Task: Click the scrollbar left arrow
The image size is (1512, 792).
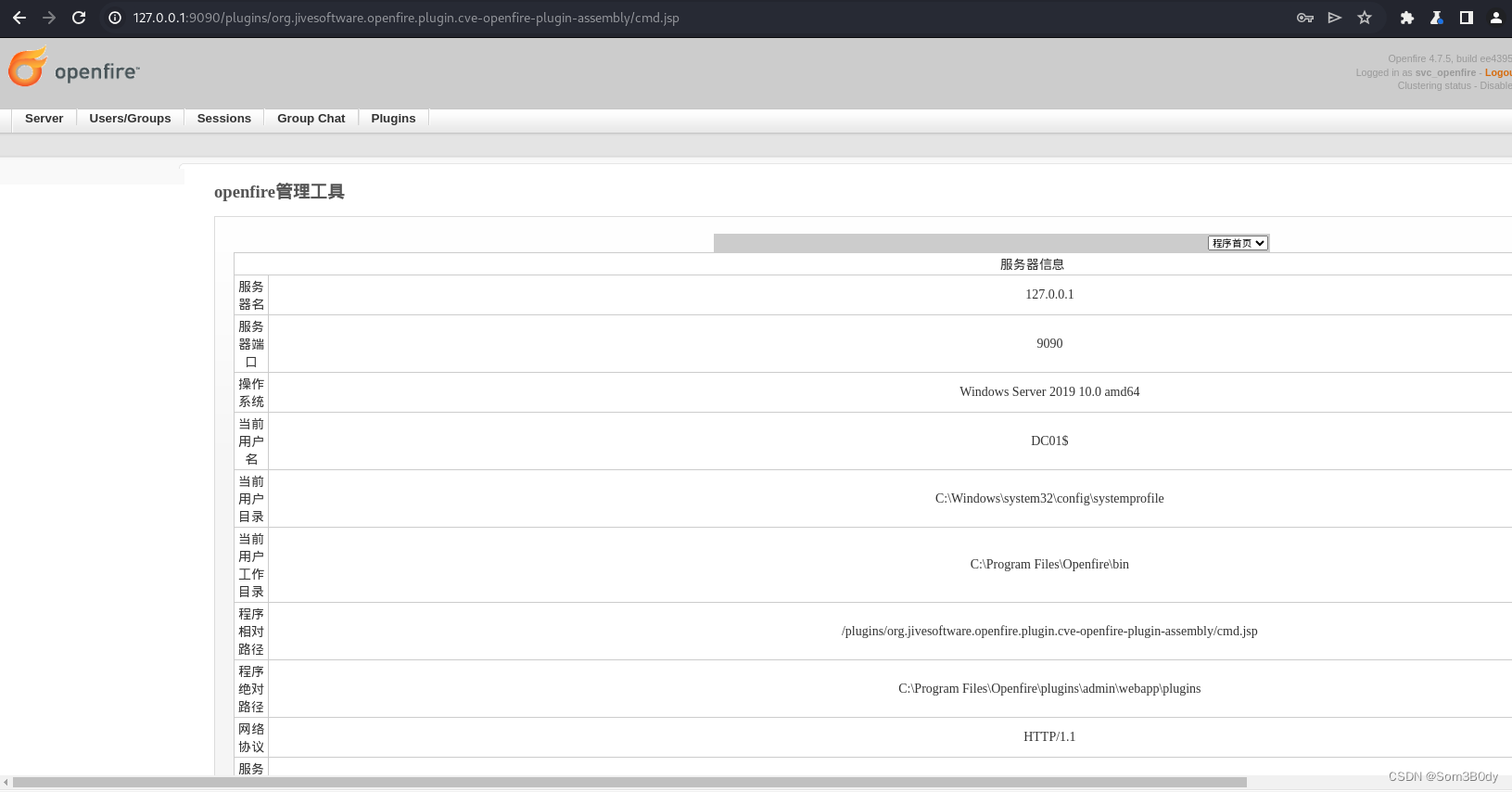Action: (x=6, y=783)
